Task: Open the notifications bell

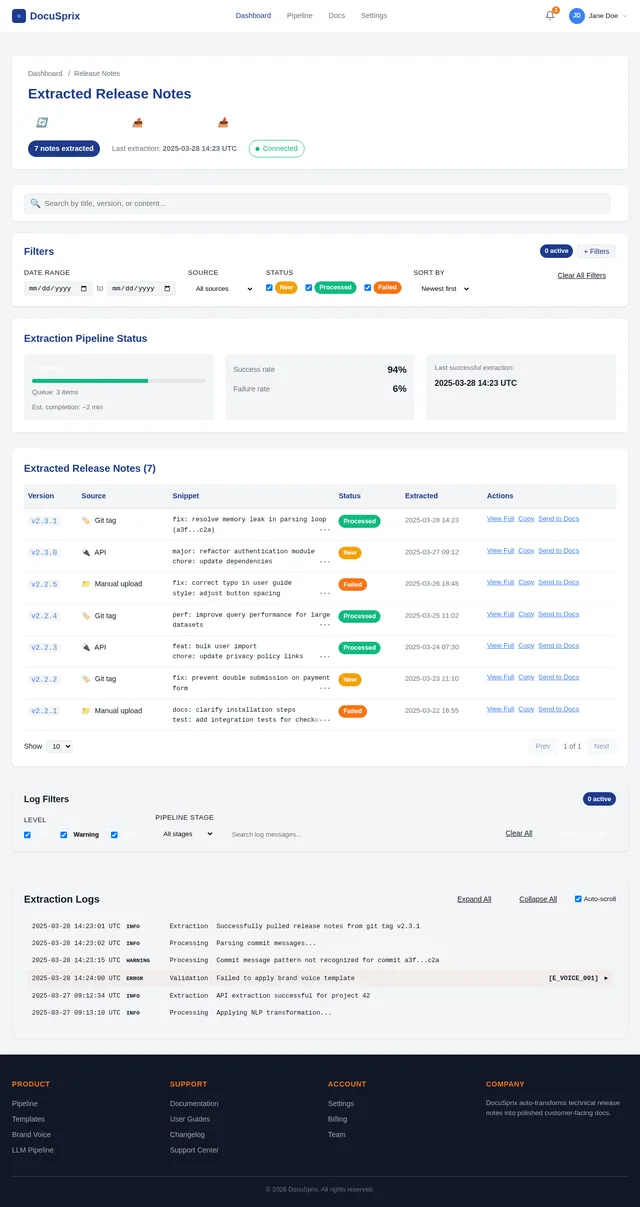Action: tap(550, 16)
